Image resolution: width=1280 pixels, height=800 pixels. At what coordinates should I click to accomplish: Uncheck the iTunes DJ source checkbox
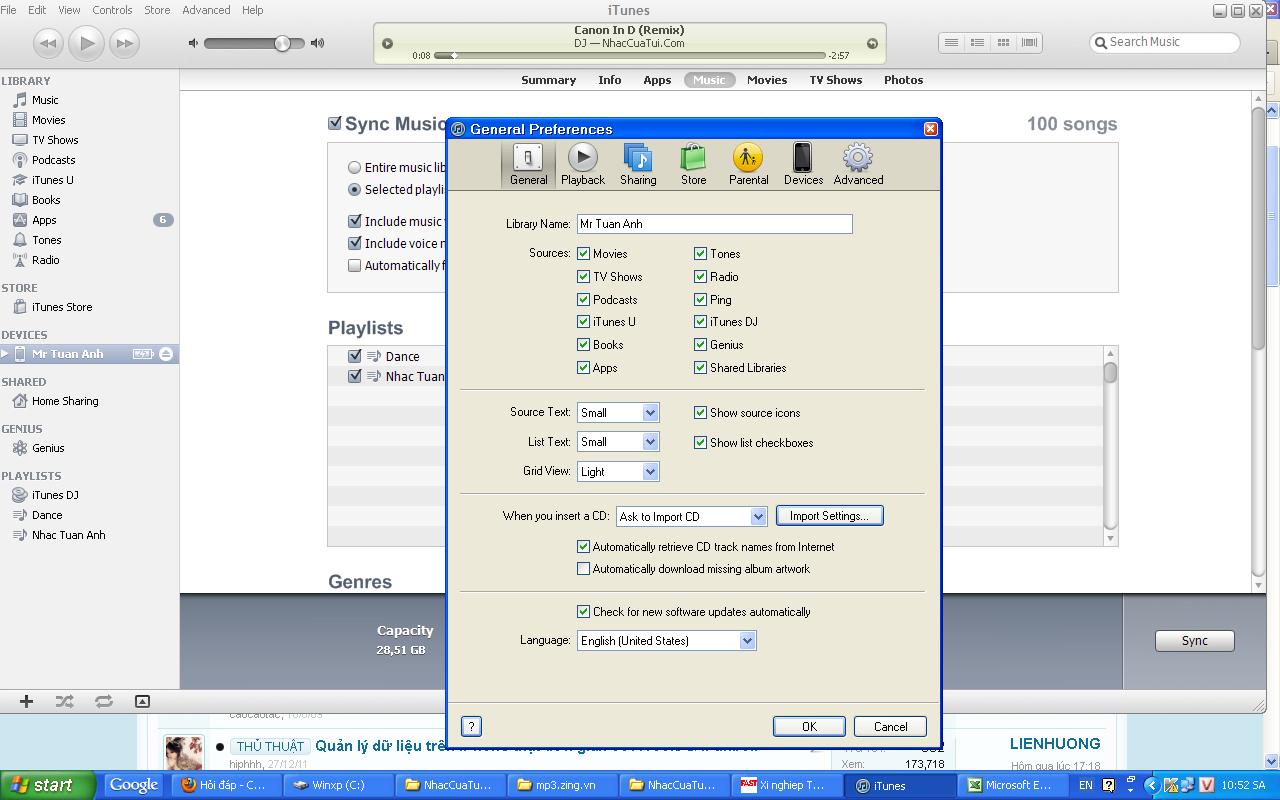pos(701,322)
